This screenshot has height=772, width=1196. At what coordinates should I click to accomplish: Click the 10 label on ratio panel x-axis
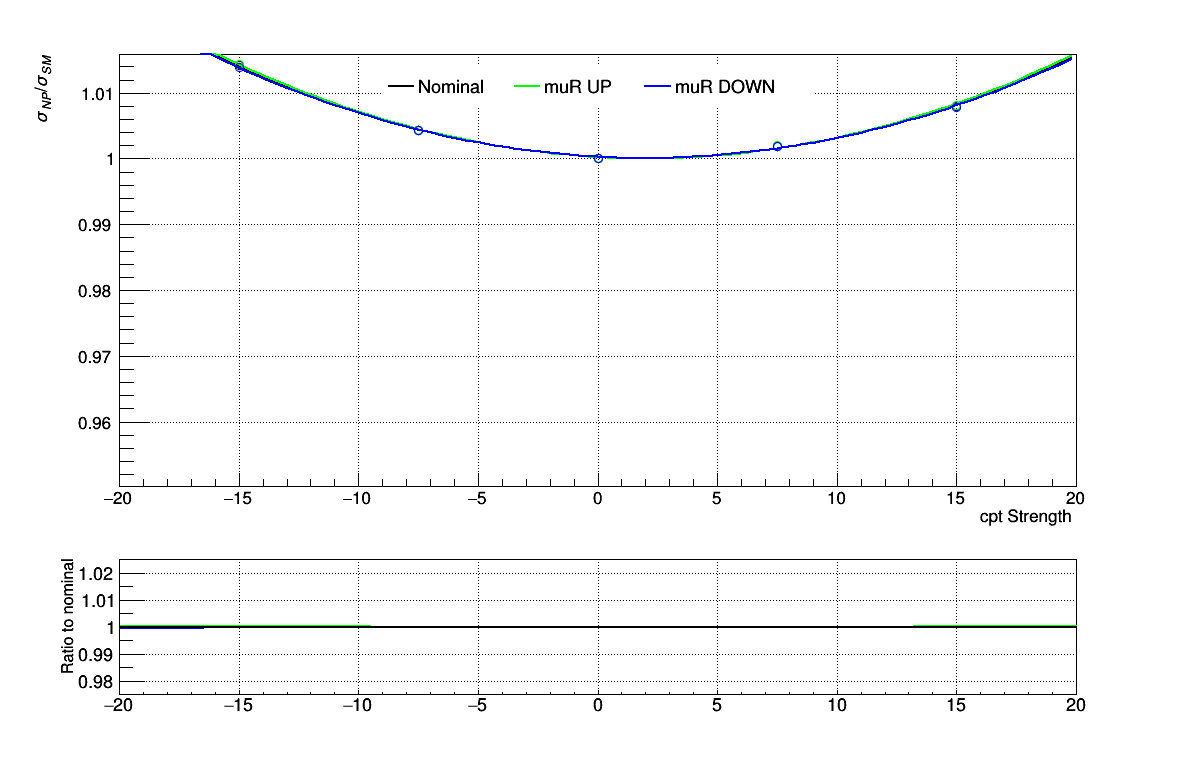coord(837,705)
